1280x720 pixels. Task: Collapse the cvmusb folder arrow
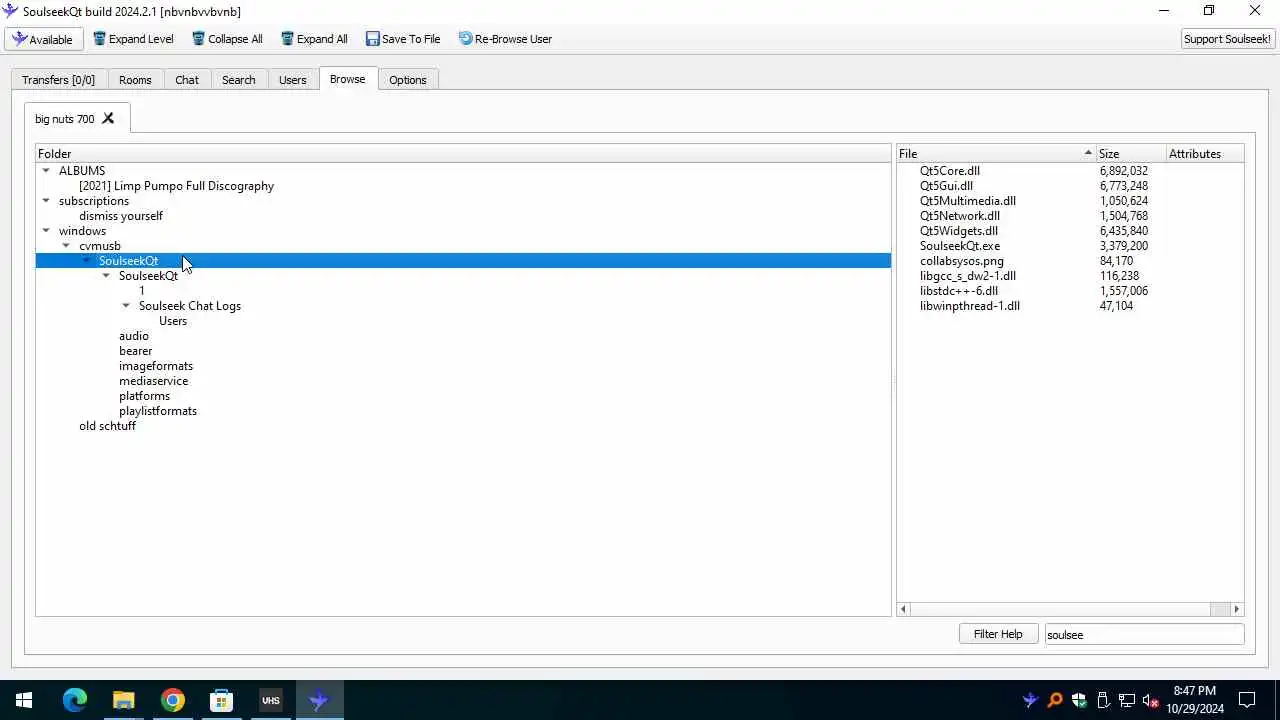pos(66,246)
